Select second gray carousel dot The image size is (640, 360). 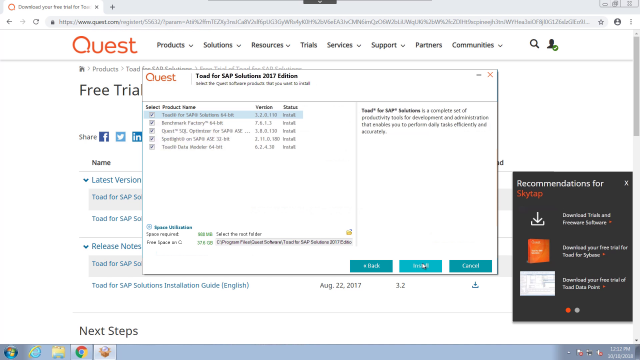[577, 310]
